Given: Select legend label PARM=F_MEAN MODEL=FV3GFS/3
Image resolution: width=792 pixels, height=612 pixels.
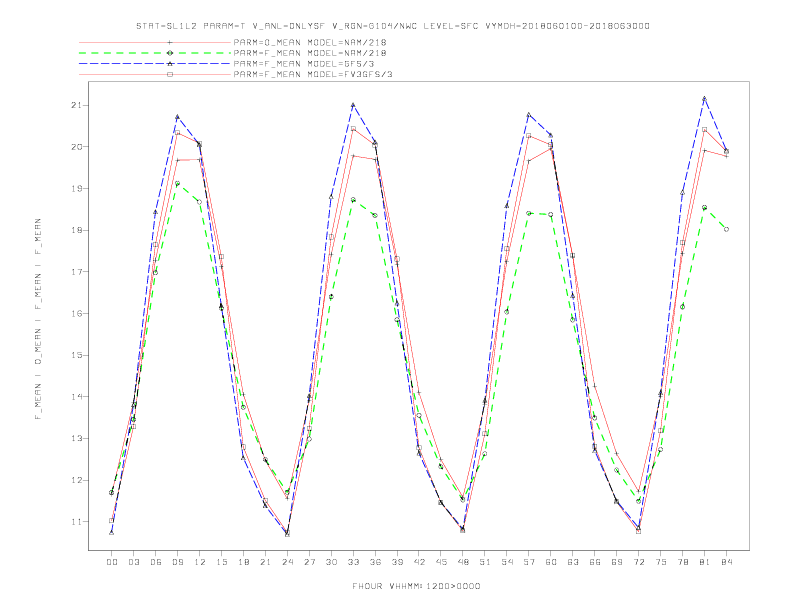Looking at the screenshot, I should [x=313, y=74].
